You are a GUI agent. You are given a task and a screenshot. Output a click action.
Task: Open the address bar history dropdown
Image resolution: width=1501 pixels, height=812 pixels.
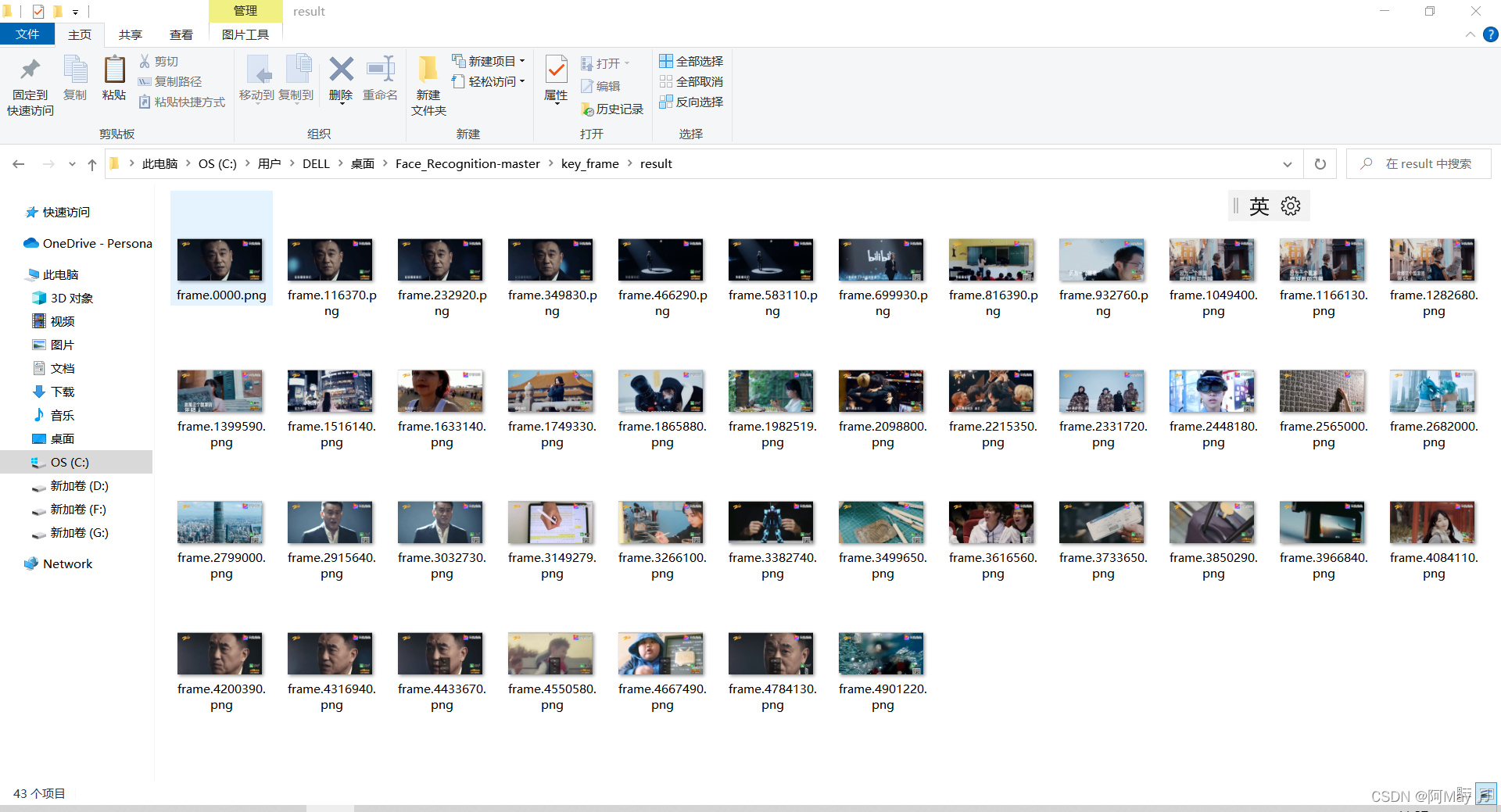[x=1288, y=164]
